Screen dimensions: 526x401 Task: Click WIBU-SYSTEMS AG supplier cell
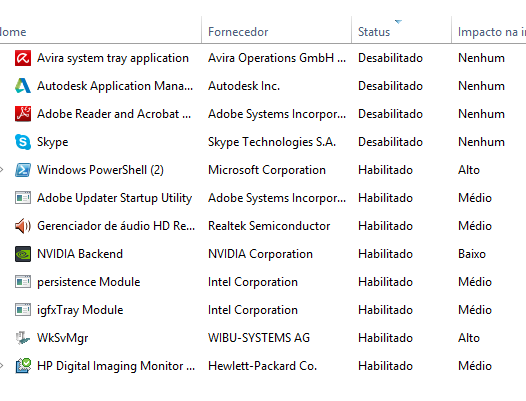pyautogui.click(x=259, y=338)
